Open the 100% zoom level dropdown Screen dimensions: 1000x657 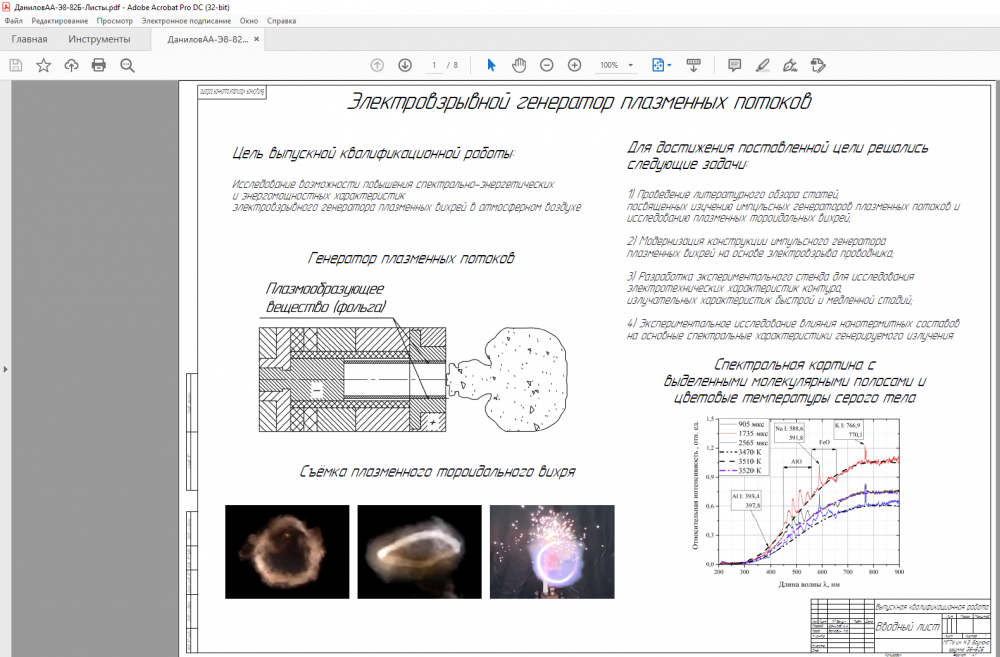pyautogui.click(x=631, y=66)
